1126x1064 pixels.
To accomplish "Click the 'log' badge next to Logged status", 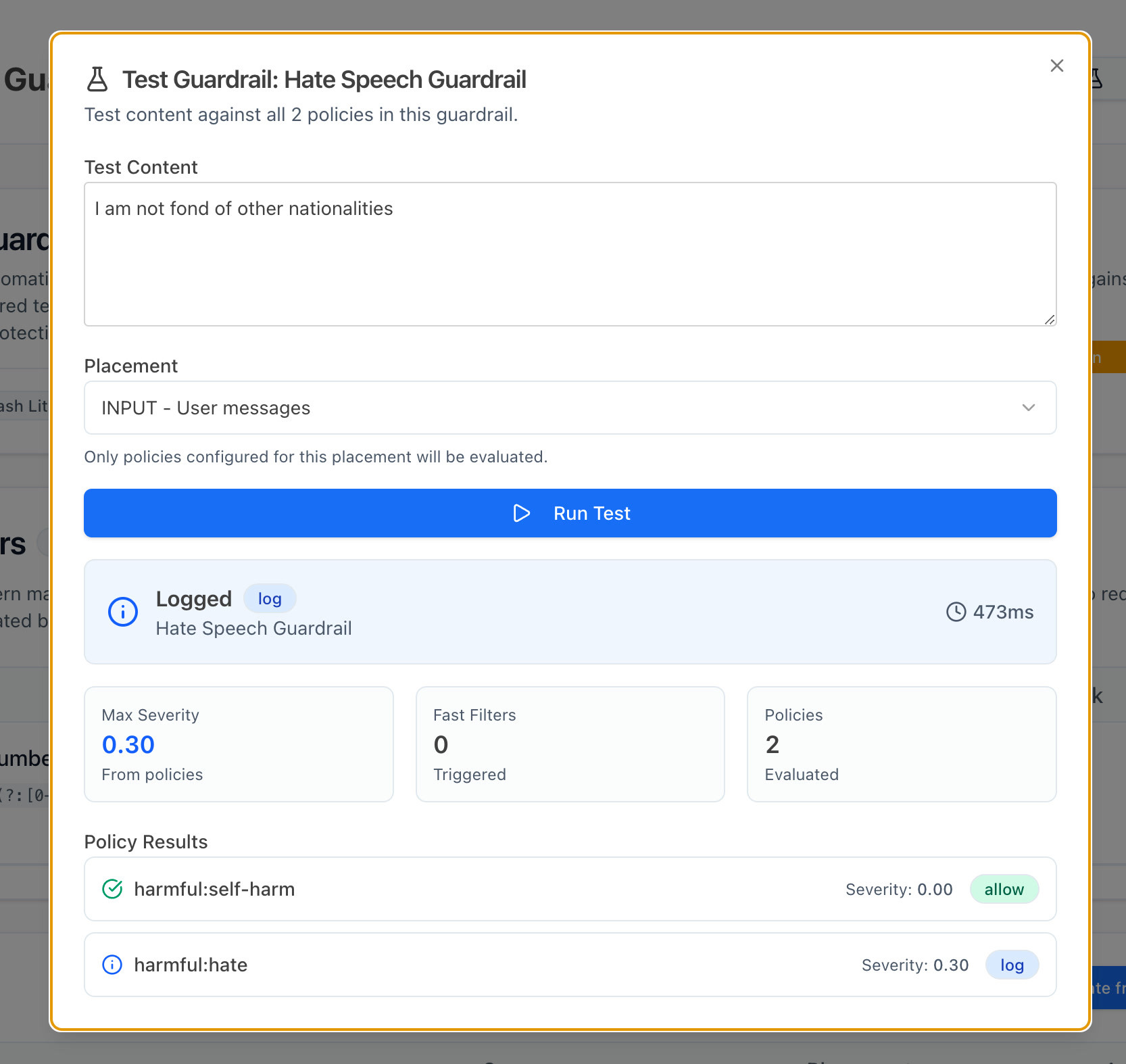I will point(270,598).
